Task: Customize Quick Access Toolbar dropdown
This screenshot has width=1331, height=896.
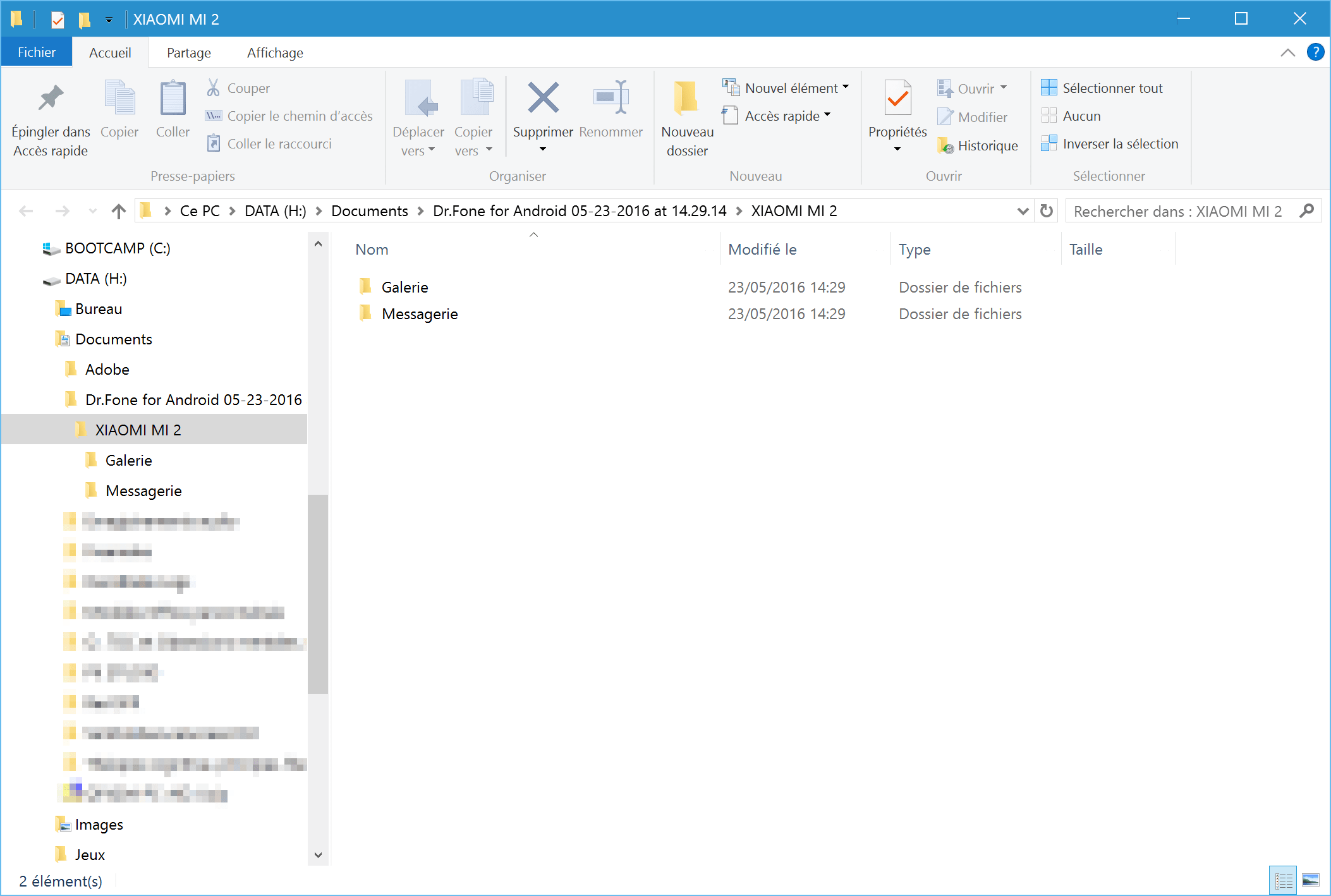Action: coord(109,20)
